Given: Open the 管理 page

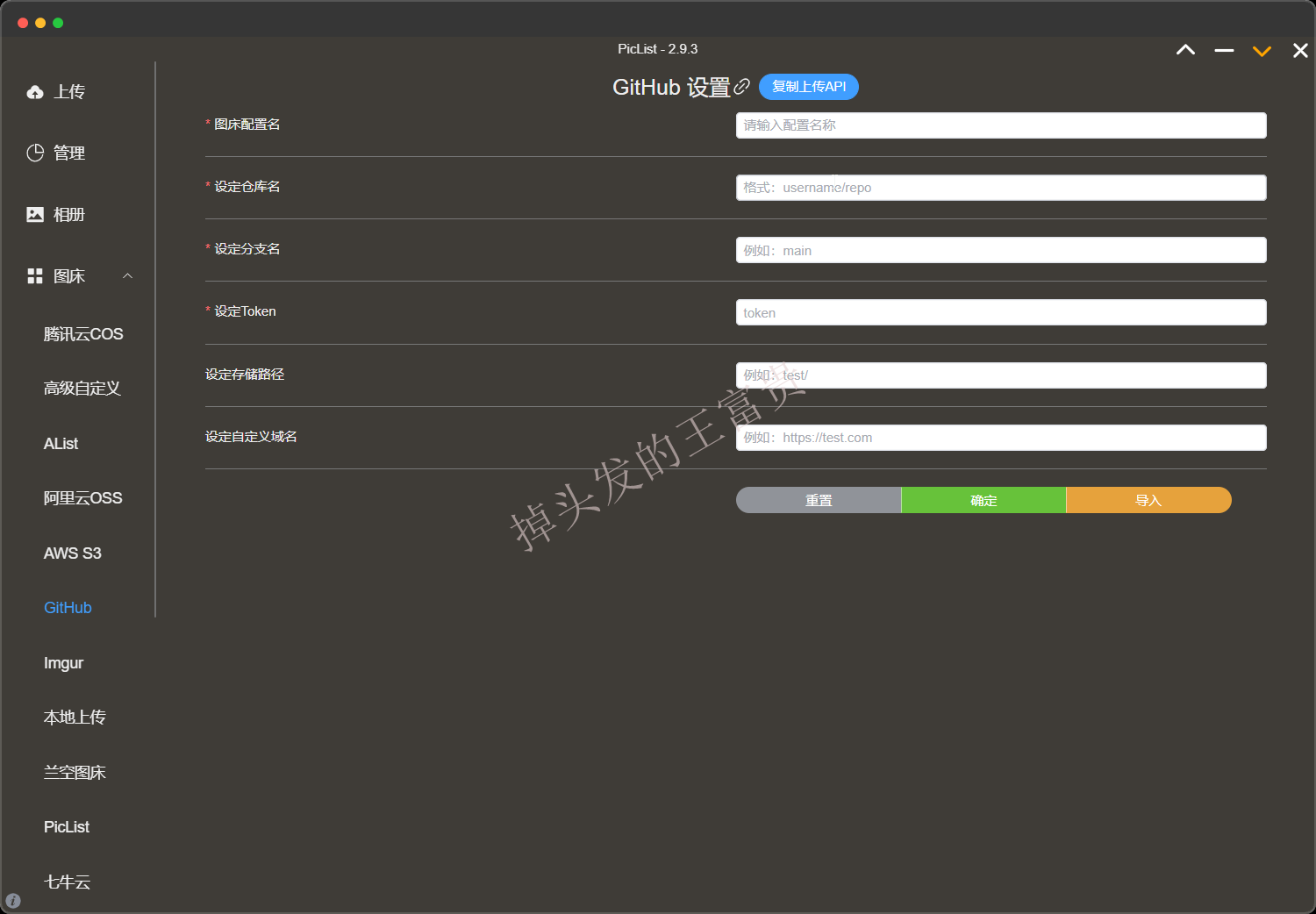Looking at the screenshot, I should point(69,153).
